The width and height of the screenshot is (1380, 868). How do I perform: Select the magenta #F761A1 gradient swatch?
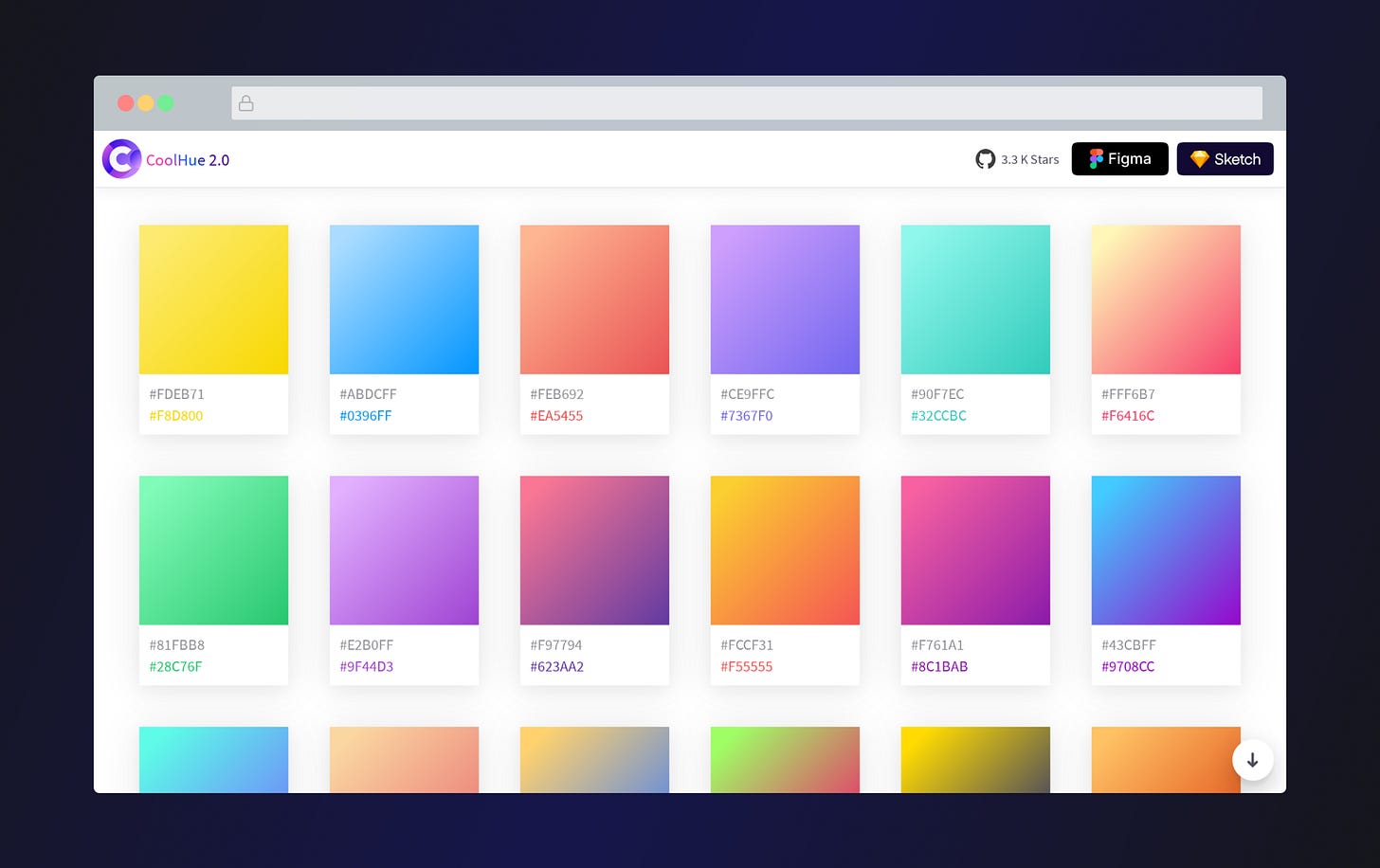[976, 551]
